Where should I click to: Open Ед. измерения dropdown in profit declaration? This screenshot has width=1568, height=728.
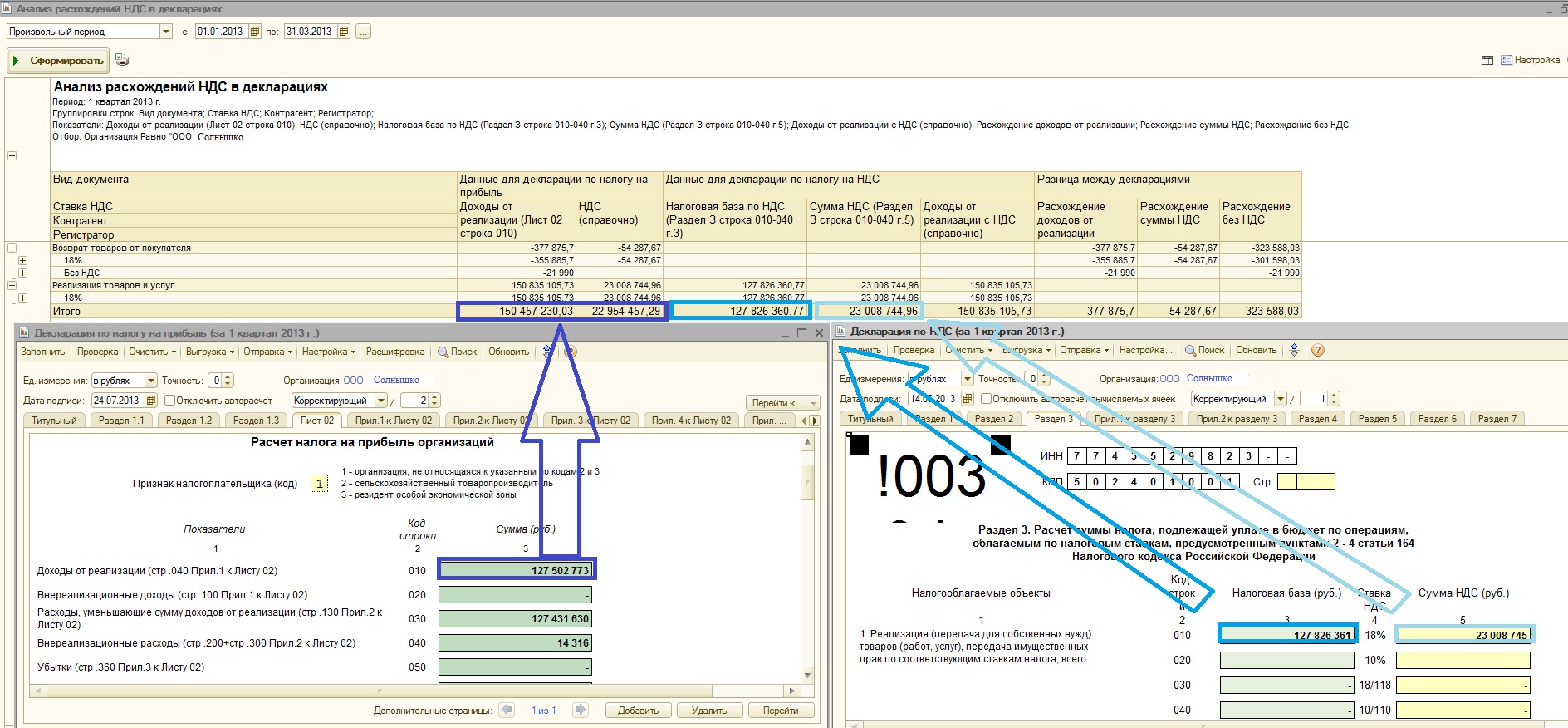pyautogui.click(x=150, y=381)
